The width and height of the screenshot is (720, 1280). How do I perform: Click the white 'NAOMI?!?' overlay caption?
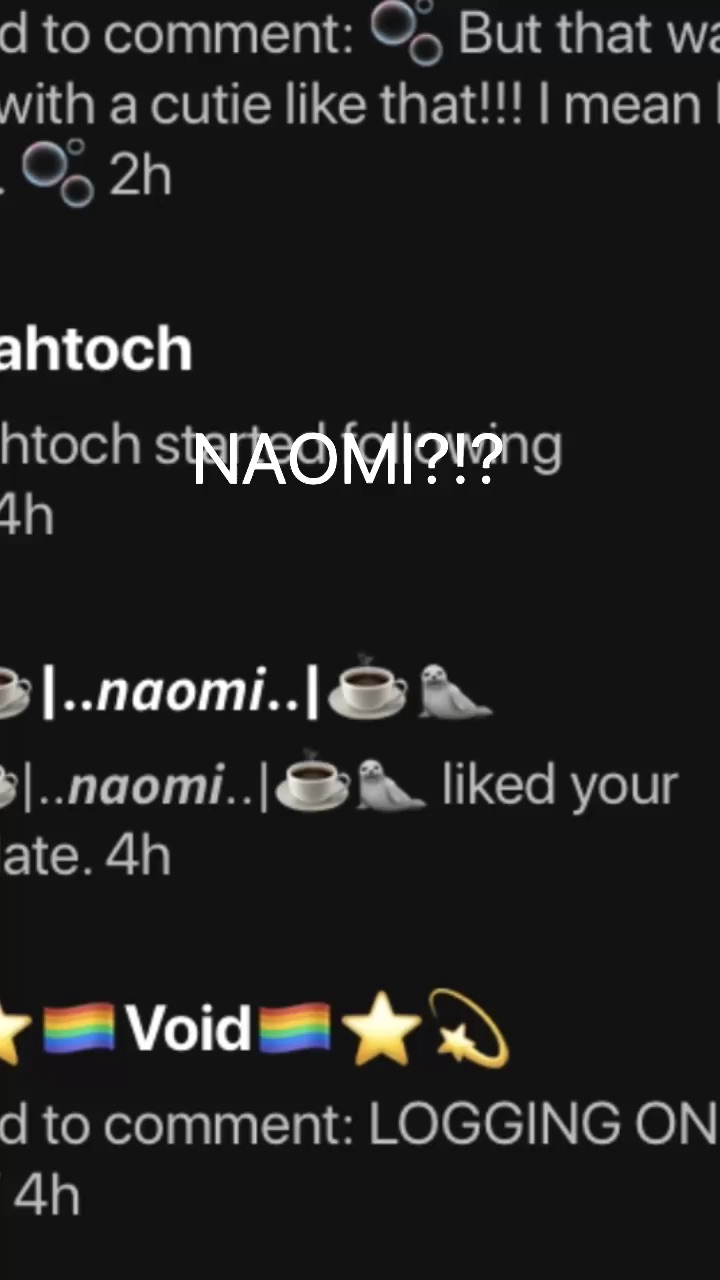tap(348, 462)
